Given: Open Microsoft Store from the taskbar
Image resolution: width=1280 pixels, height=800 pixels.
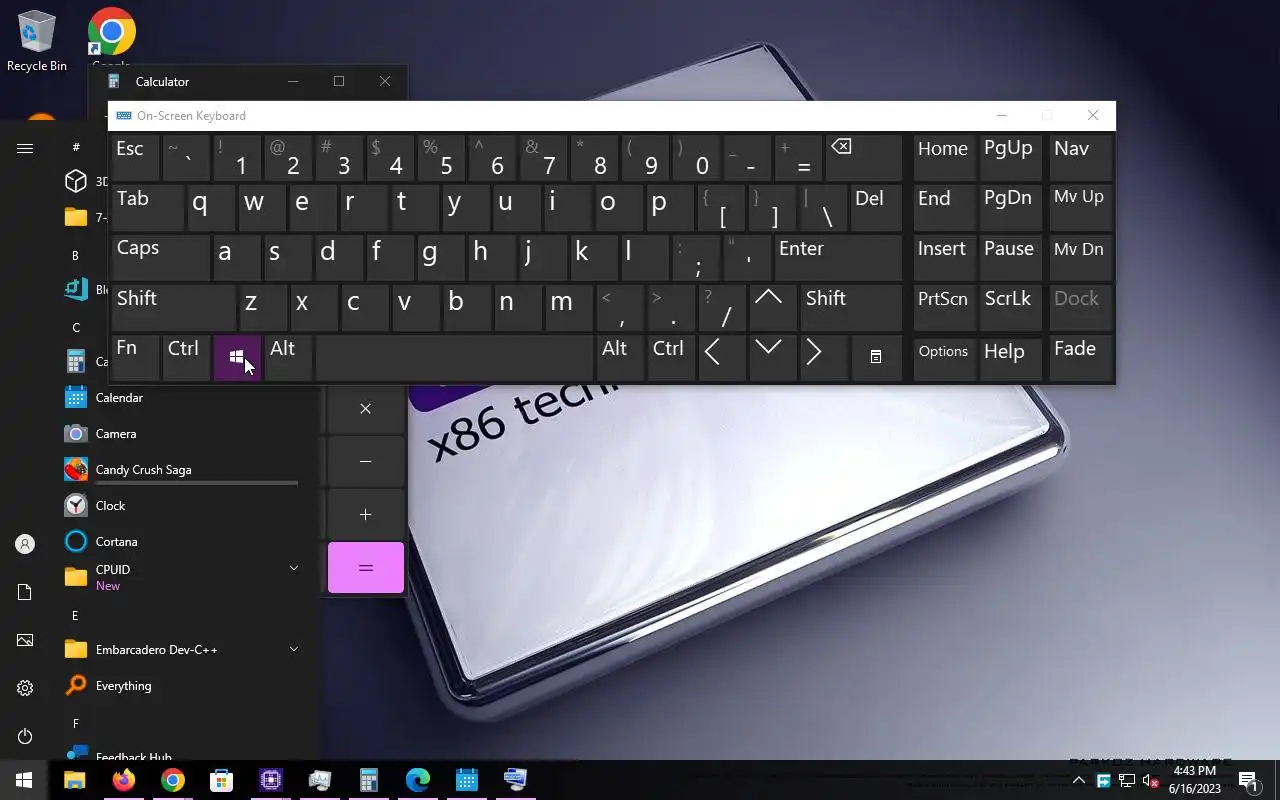Looking at the screenshot, I should click(x=221, y=780).
